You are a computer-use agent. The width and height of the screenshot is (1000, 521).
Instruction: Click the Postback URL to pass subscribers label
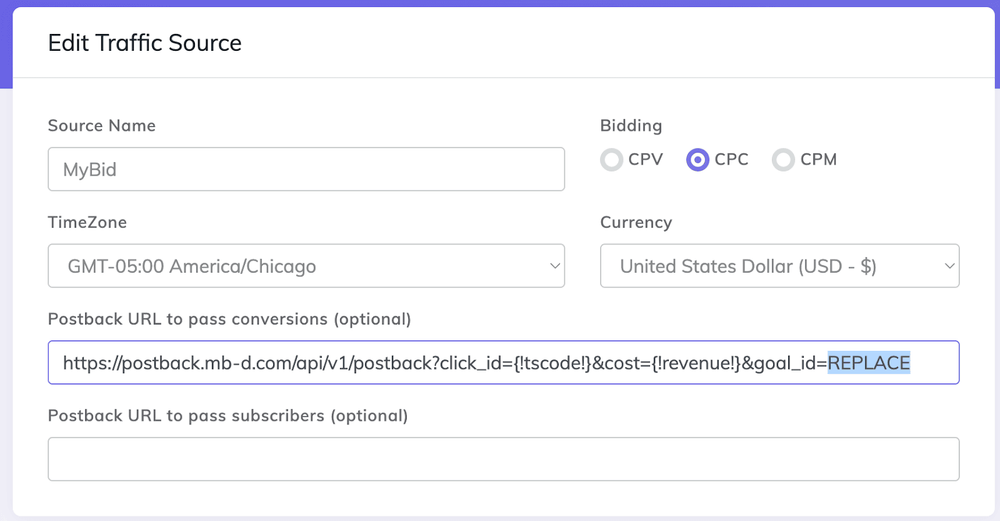pos(227,415)
